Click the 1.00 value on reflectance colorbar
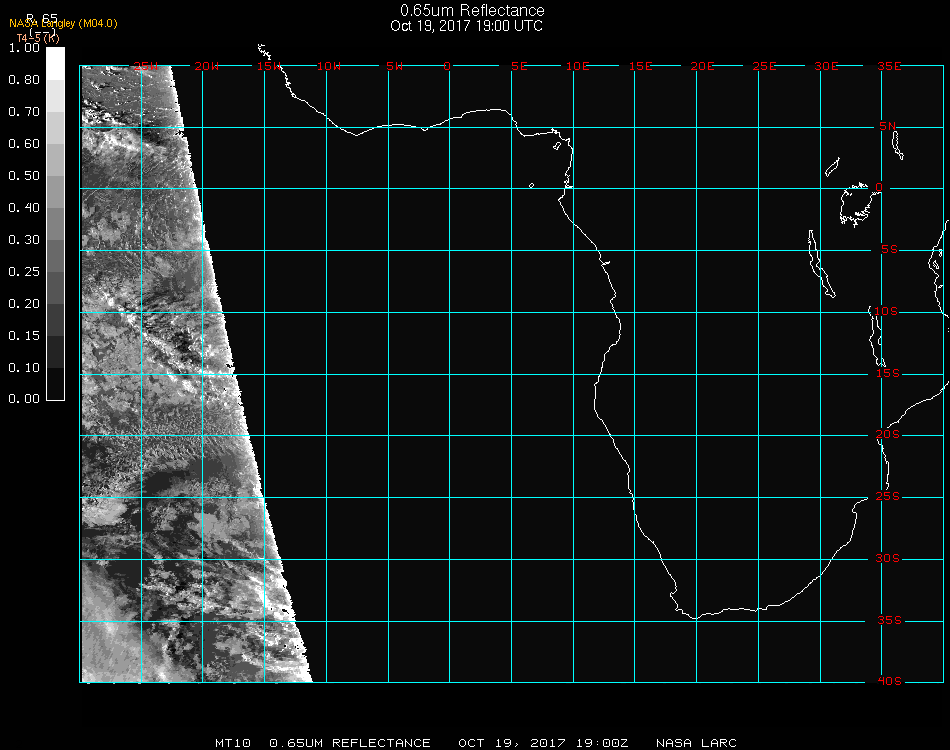950x750 pixels. point(23,48)
